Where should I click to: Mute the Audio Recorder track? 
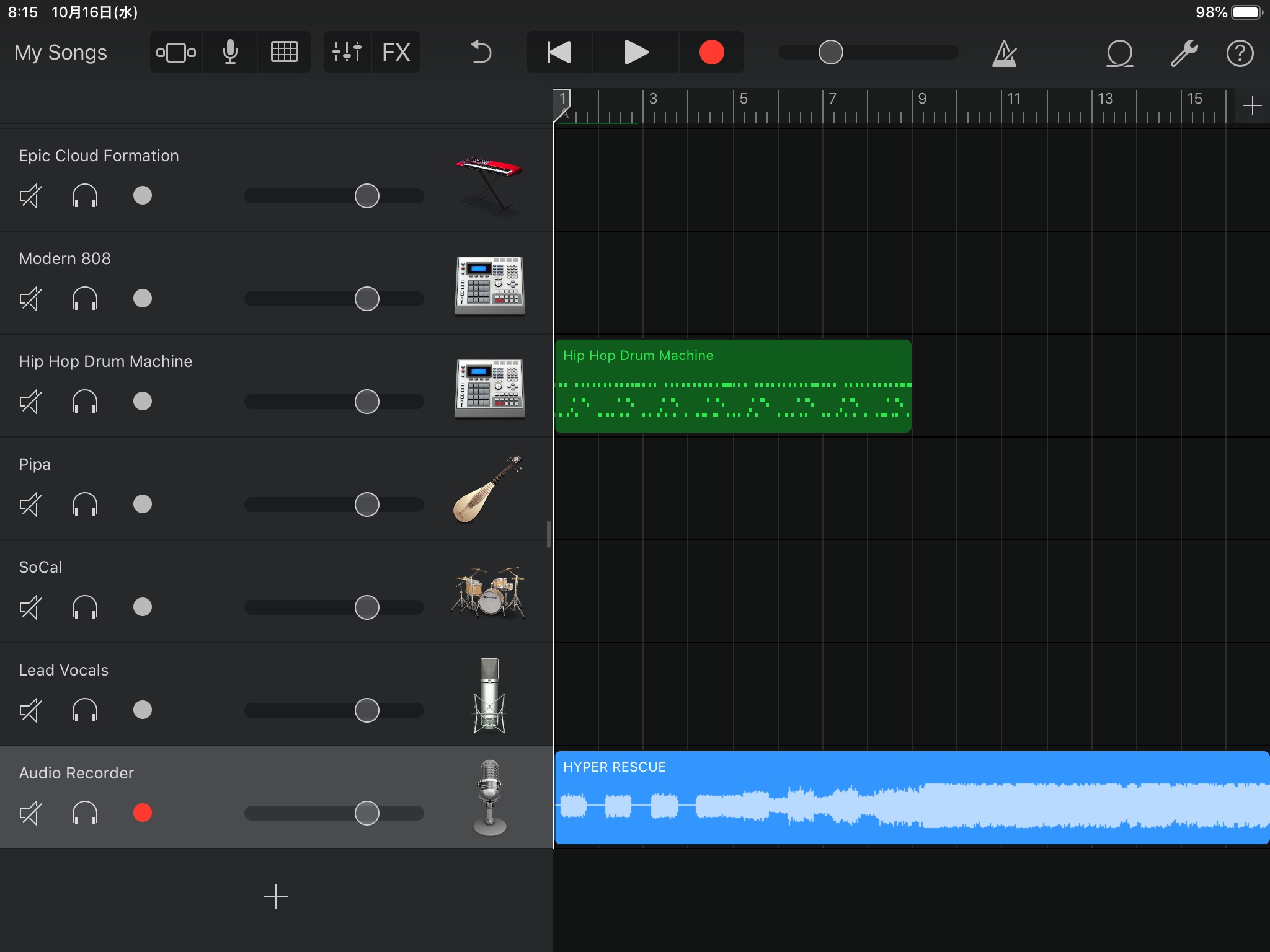tap(31, 813)
